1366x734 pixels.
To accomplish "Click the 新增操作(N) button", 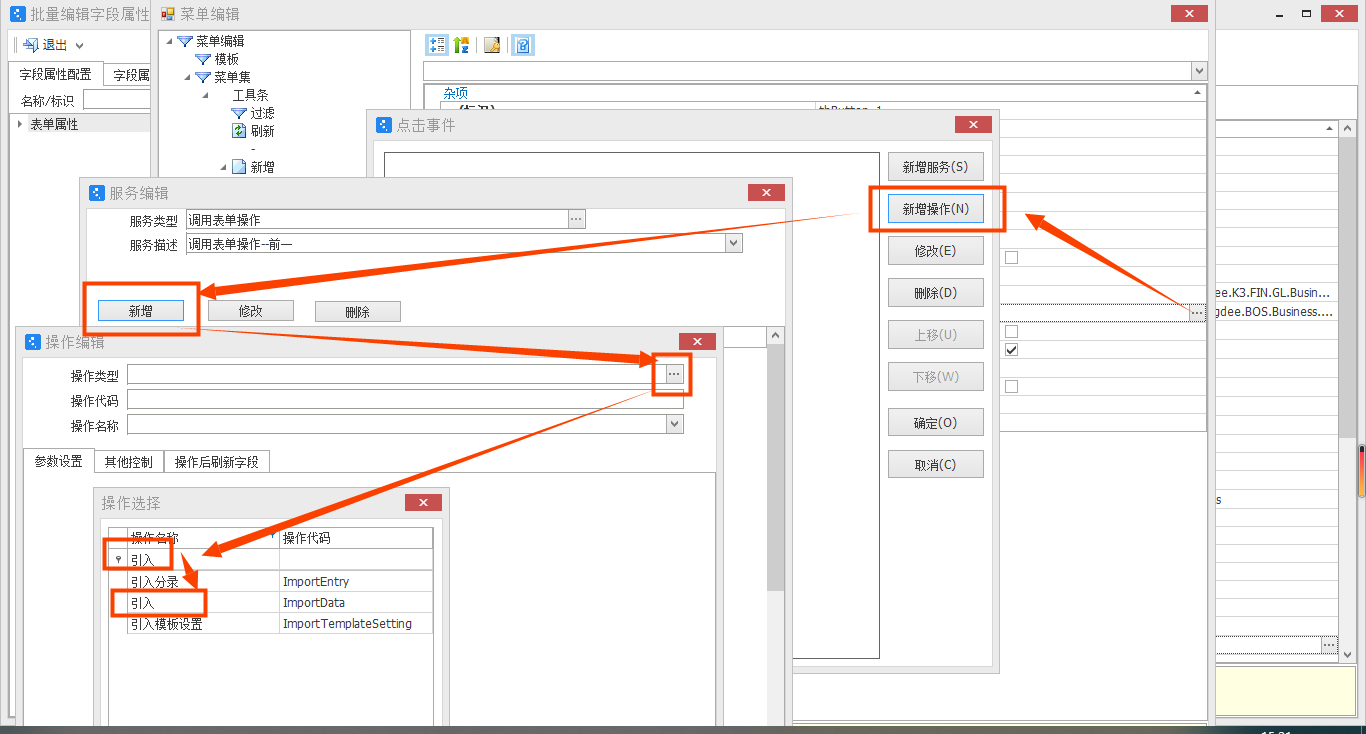I will coord(935,209).
